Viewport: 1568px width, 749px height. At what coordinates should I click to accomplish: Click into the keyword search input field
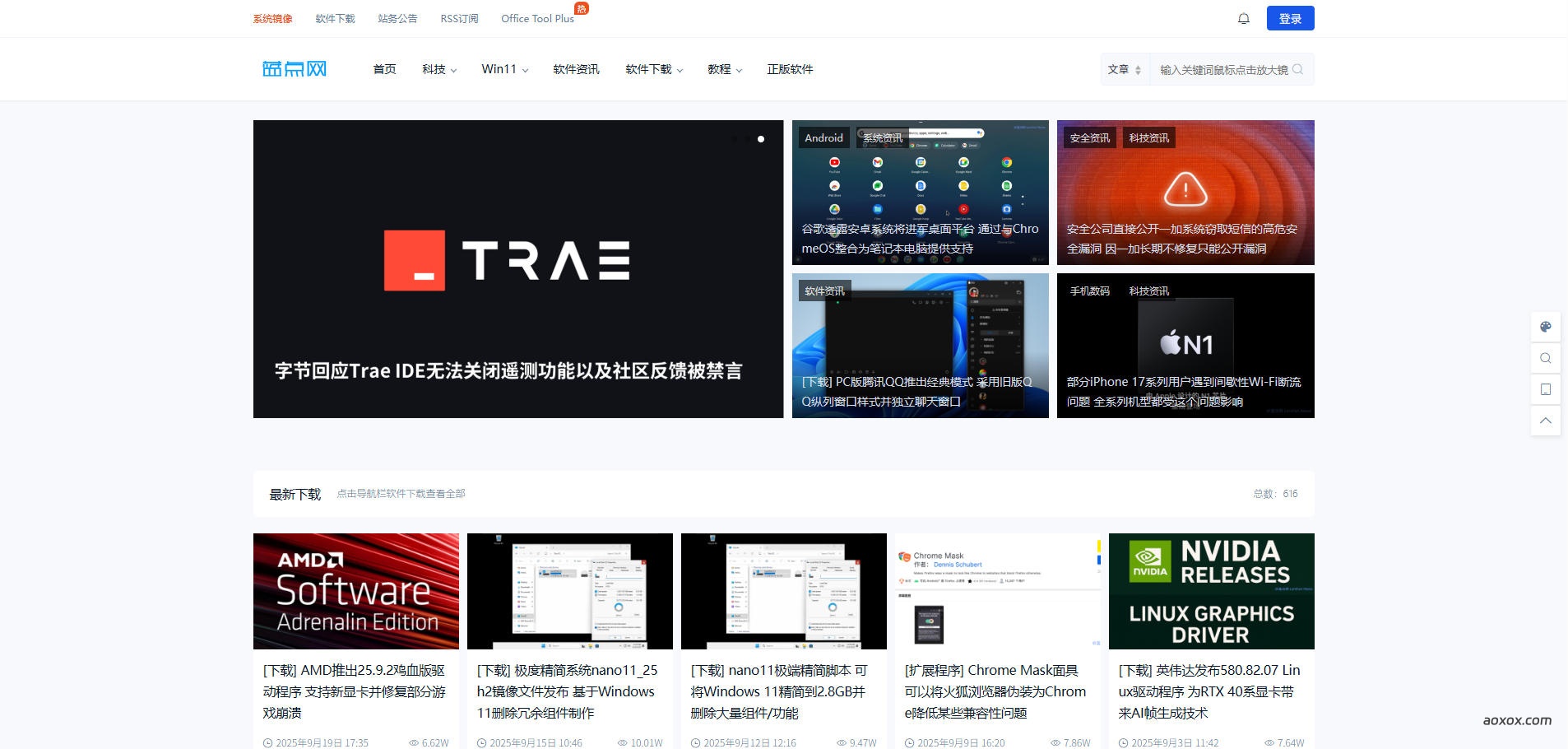coord(1222,70)
